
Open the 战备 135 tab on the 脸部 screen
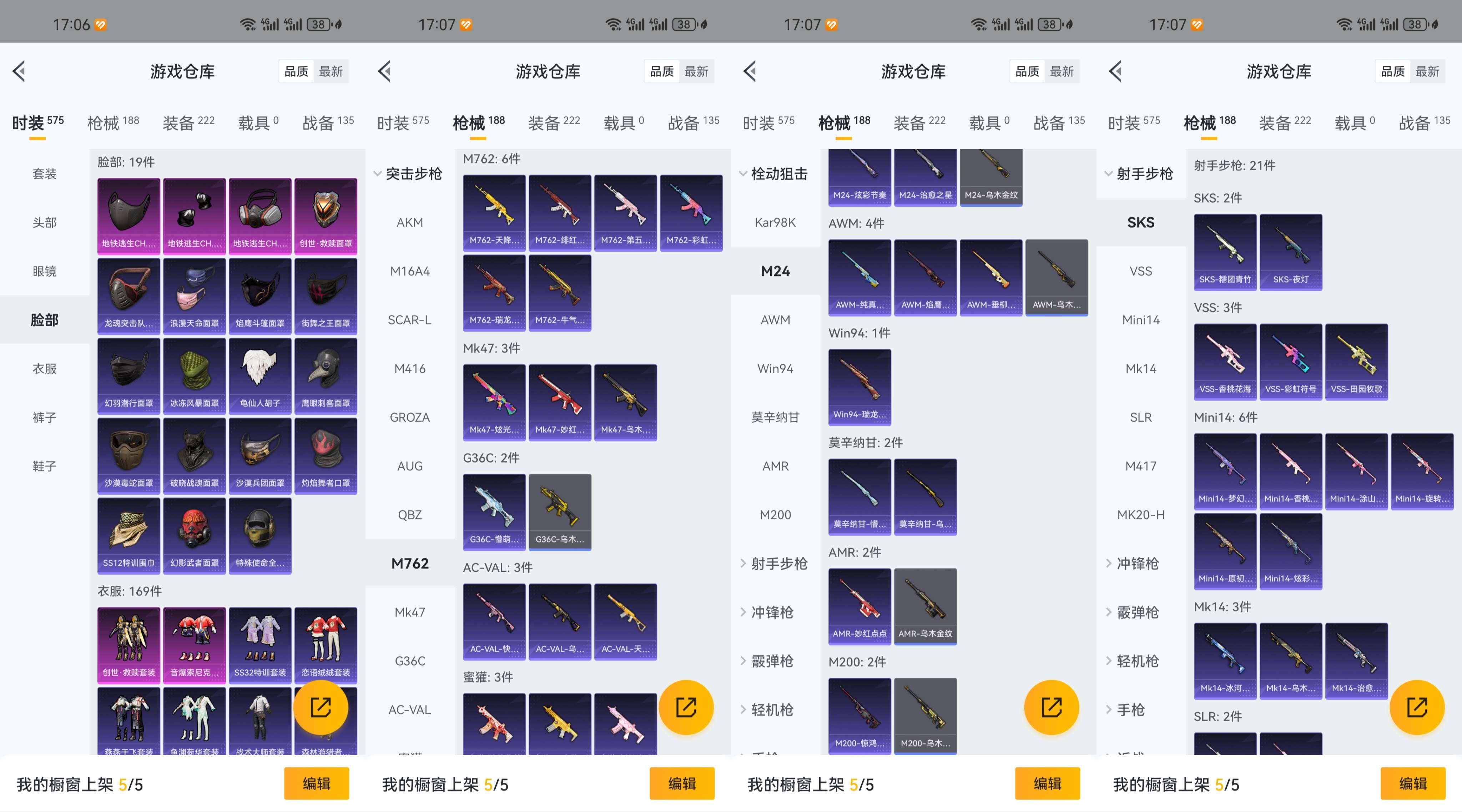[328, 122]
